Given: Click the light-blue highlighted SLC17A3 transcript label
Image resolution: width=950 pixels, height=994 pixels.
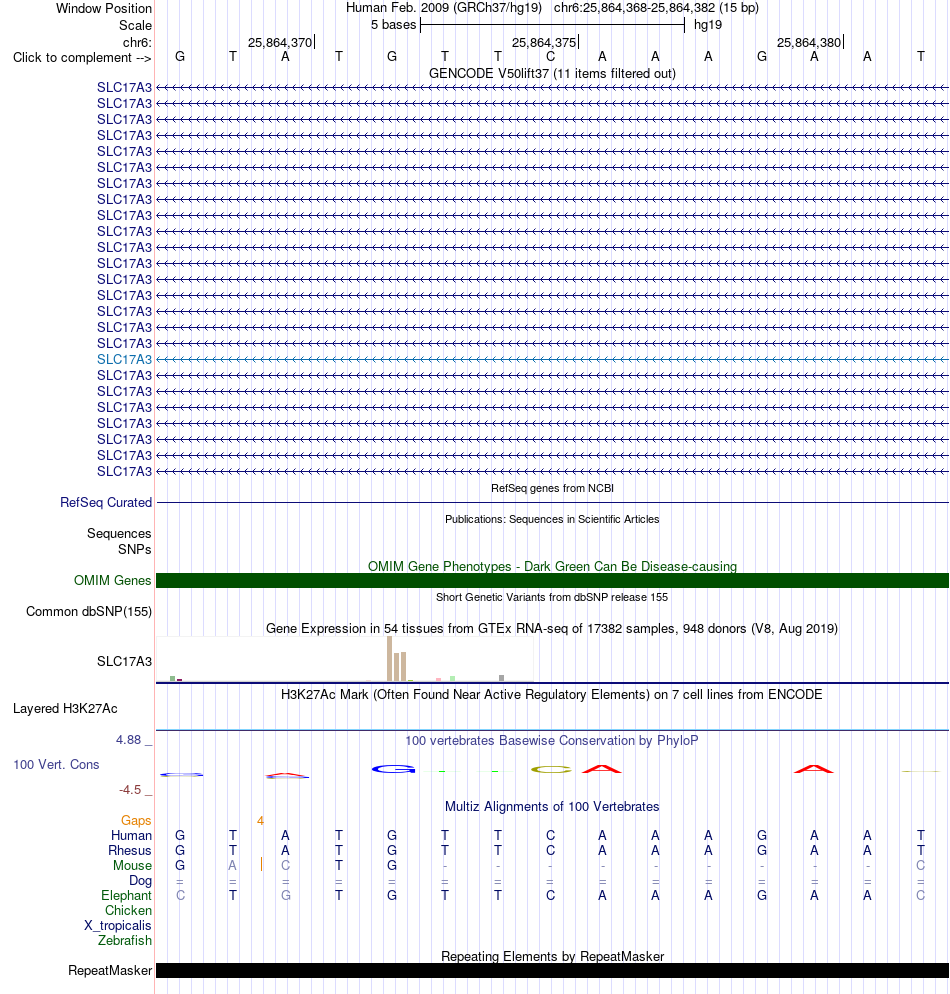Looking at the screenshot, I should point(124,359).
